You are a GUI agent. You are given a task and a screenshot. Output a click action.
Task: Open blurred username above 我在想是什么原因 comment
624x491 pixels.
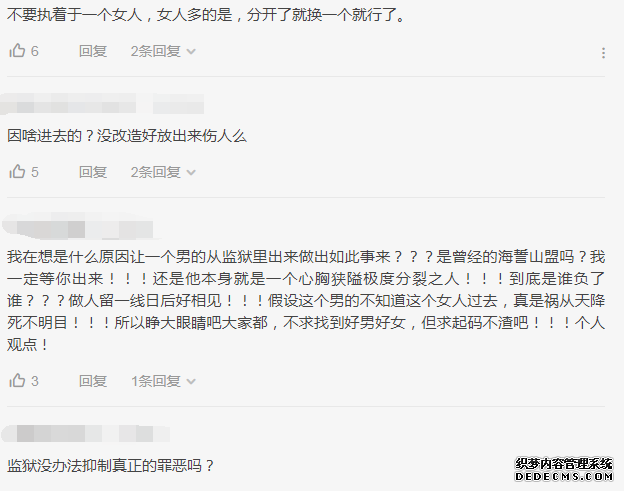[x=78, y=226]
